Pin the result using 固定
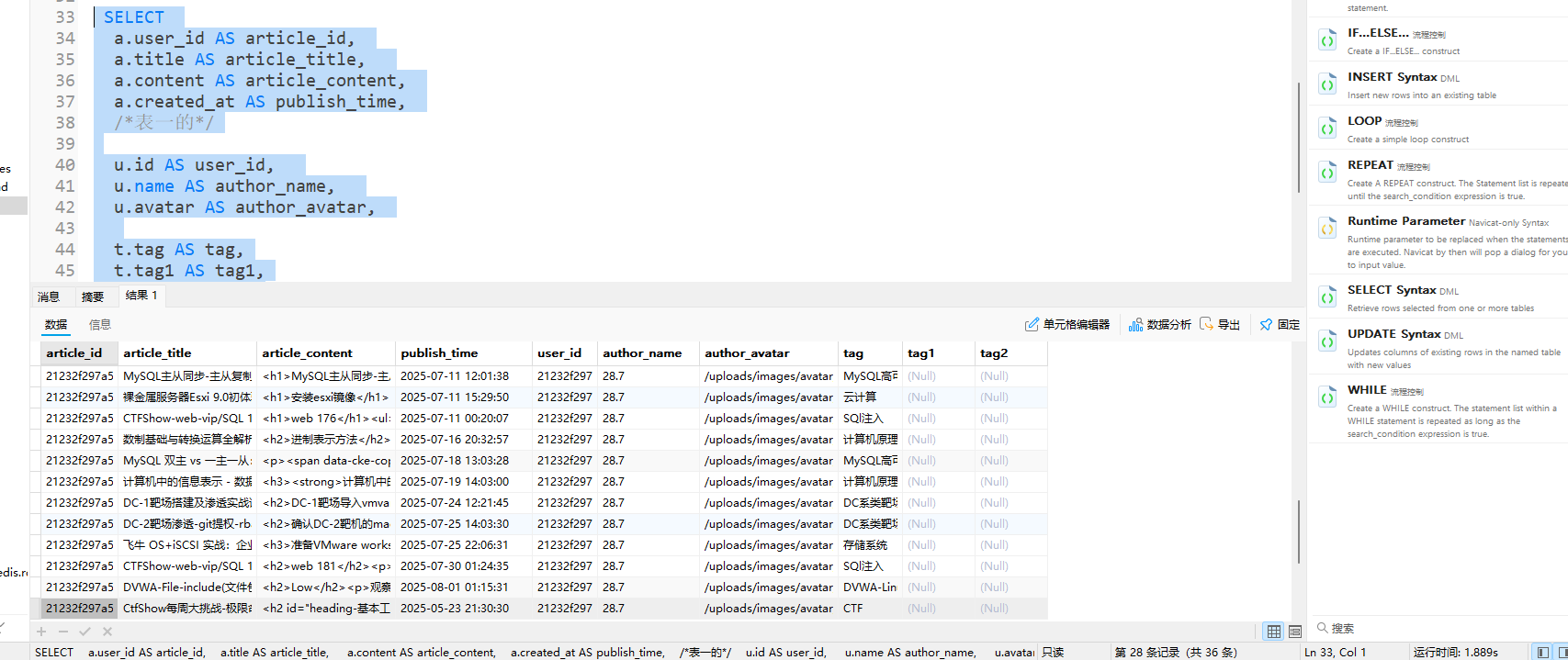The image size is (1568, 660). tap(1280, 325)
